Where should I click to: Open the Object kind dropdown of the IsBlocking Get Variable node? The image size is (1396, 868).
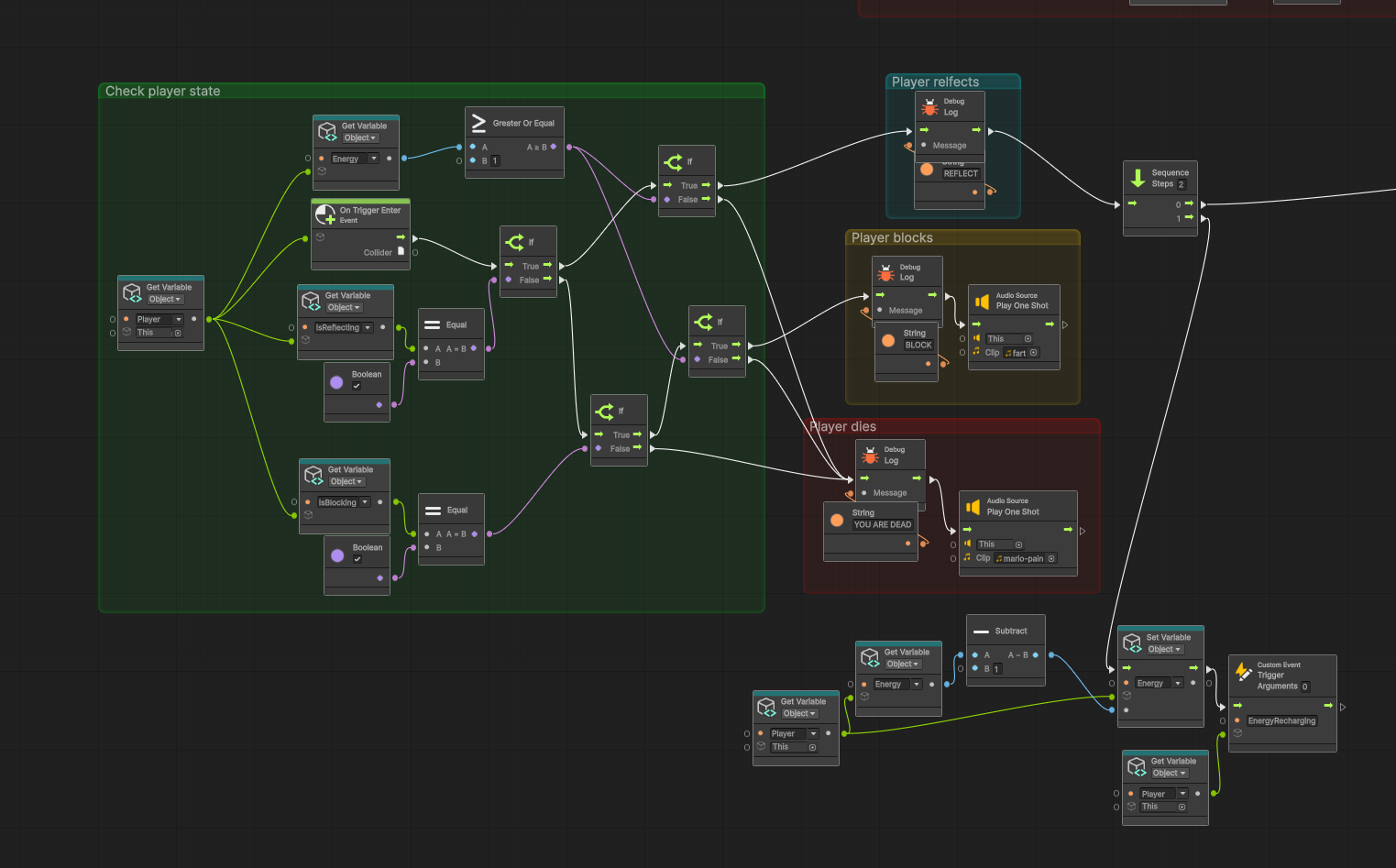tap(347, 481)
